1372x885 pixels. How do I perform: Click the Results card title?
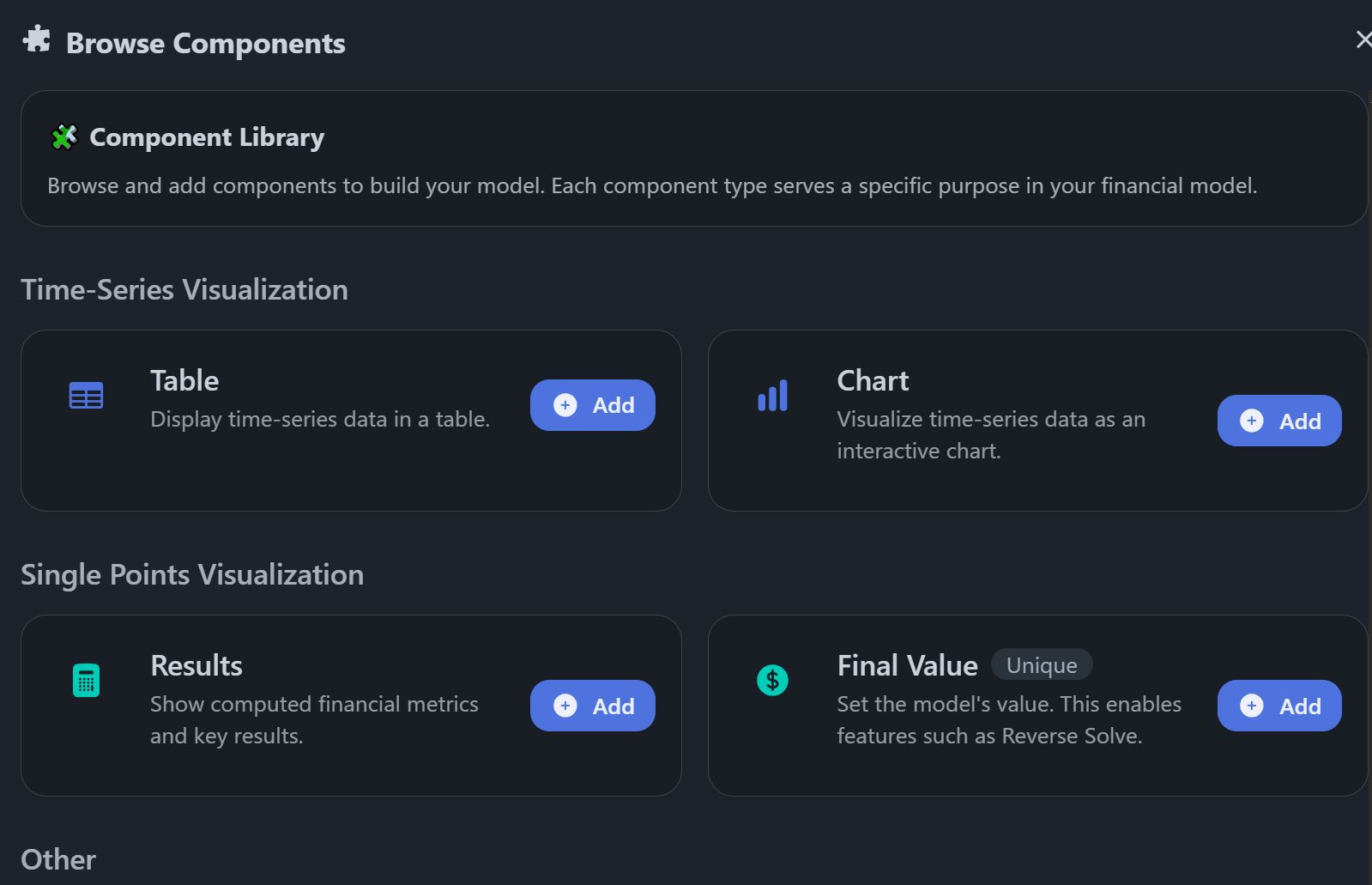(x=196, y=665)
